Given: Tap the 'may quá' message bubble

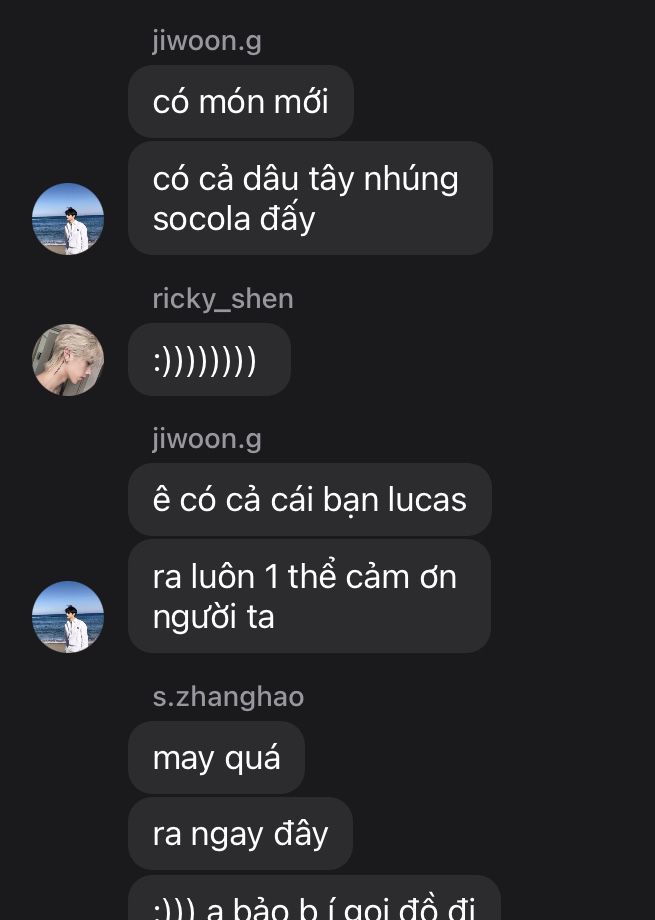Looking at the screenshot, I should (x=217, y=757).
